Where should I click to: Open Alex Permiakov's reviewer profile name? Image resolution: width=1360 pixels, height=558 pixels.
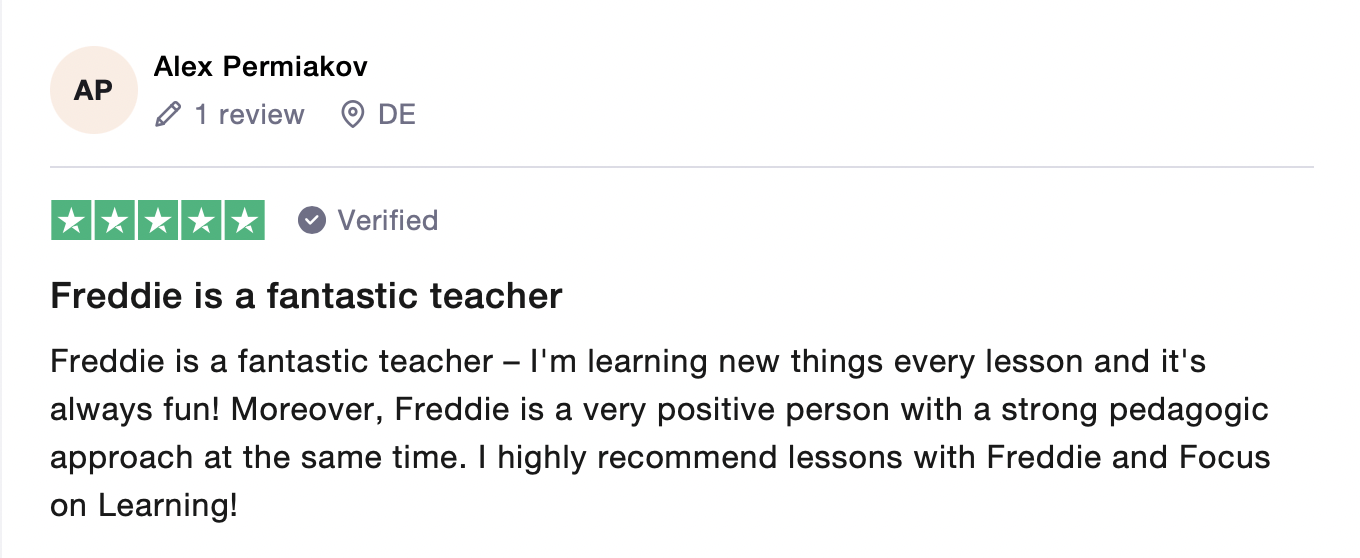(x=261, y=67)
